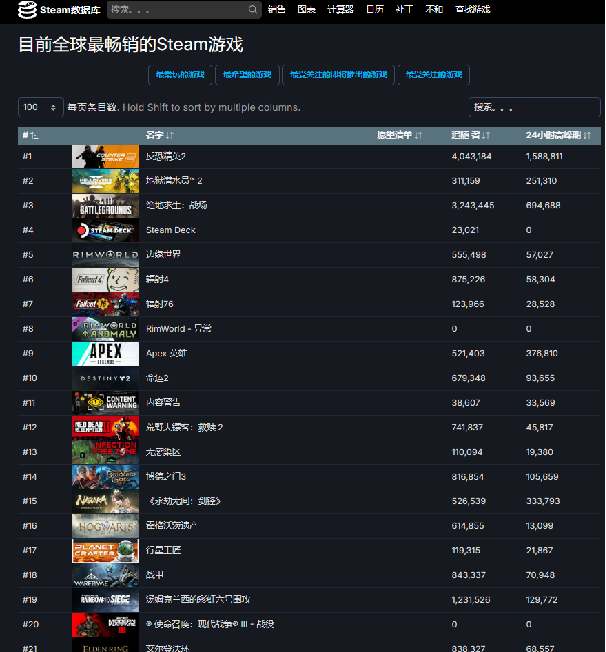Open the Red Dead Redemption II thumbnail
The width and height of the screenshot is (606, 652).
(105, 427)
